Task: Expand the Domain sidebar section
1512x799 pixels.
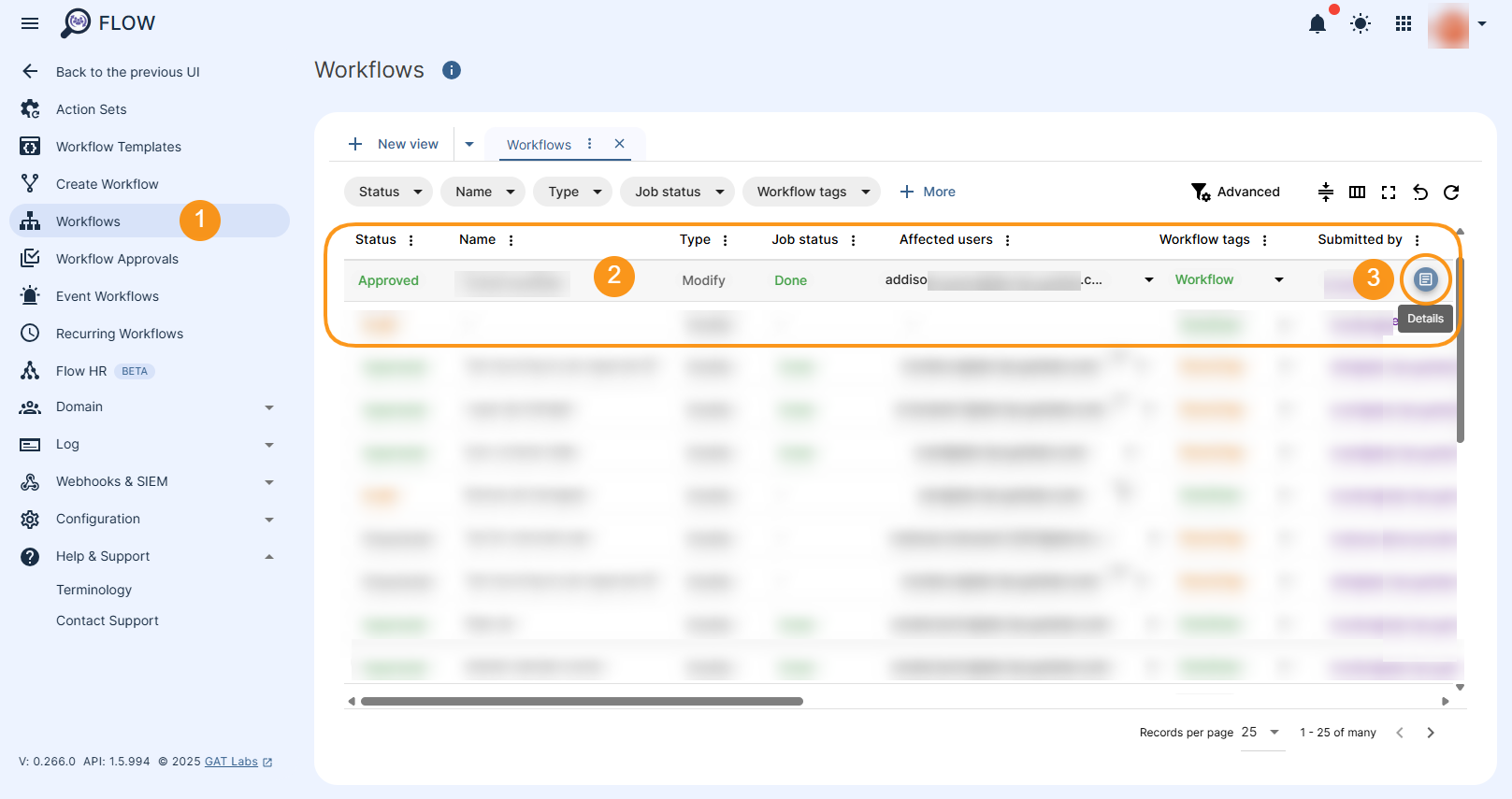Action: [x=150, y=407]
